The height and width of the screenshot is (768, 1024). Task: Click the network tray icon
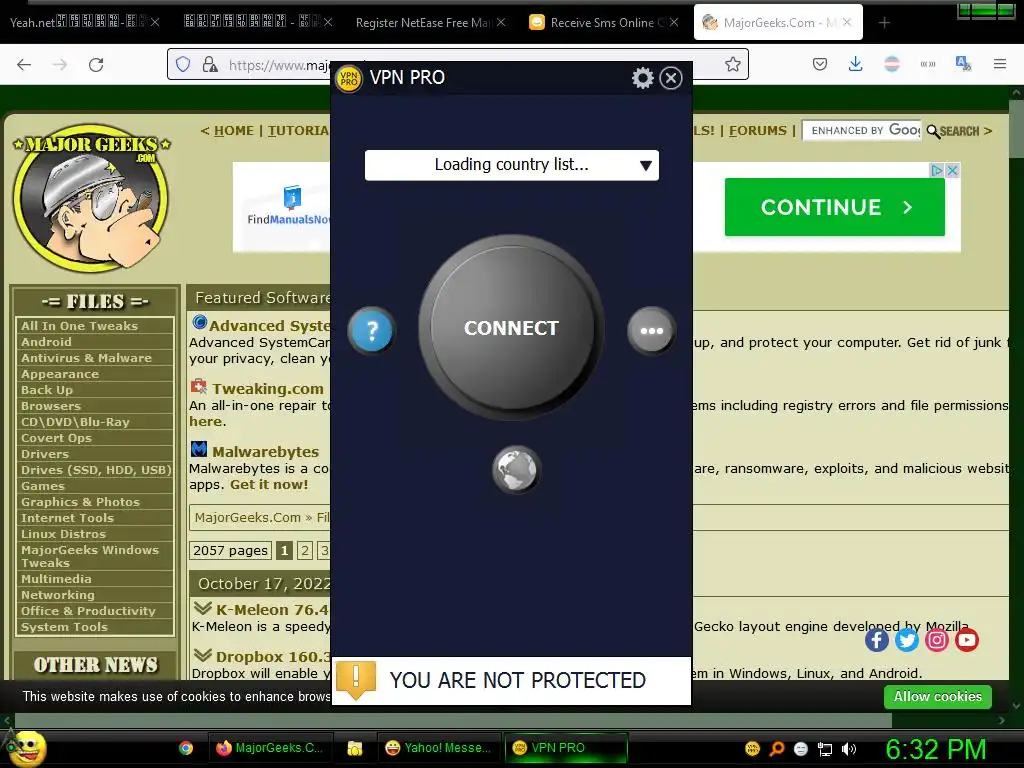click(825, 749)
